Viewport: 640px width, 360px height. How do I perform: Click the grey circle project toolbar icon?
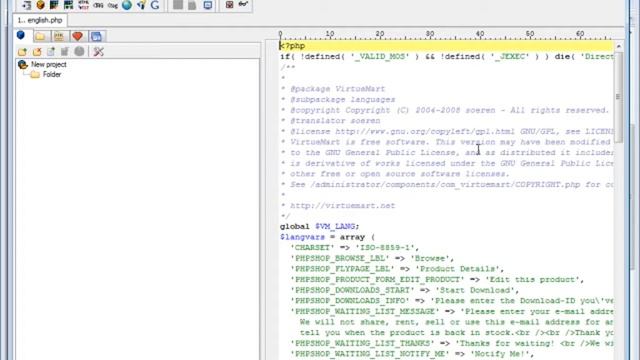point(79,51)
